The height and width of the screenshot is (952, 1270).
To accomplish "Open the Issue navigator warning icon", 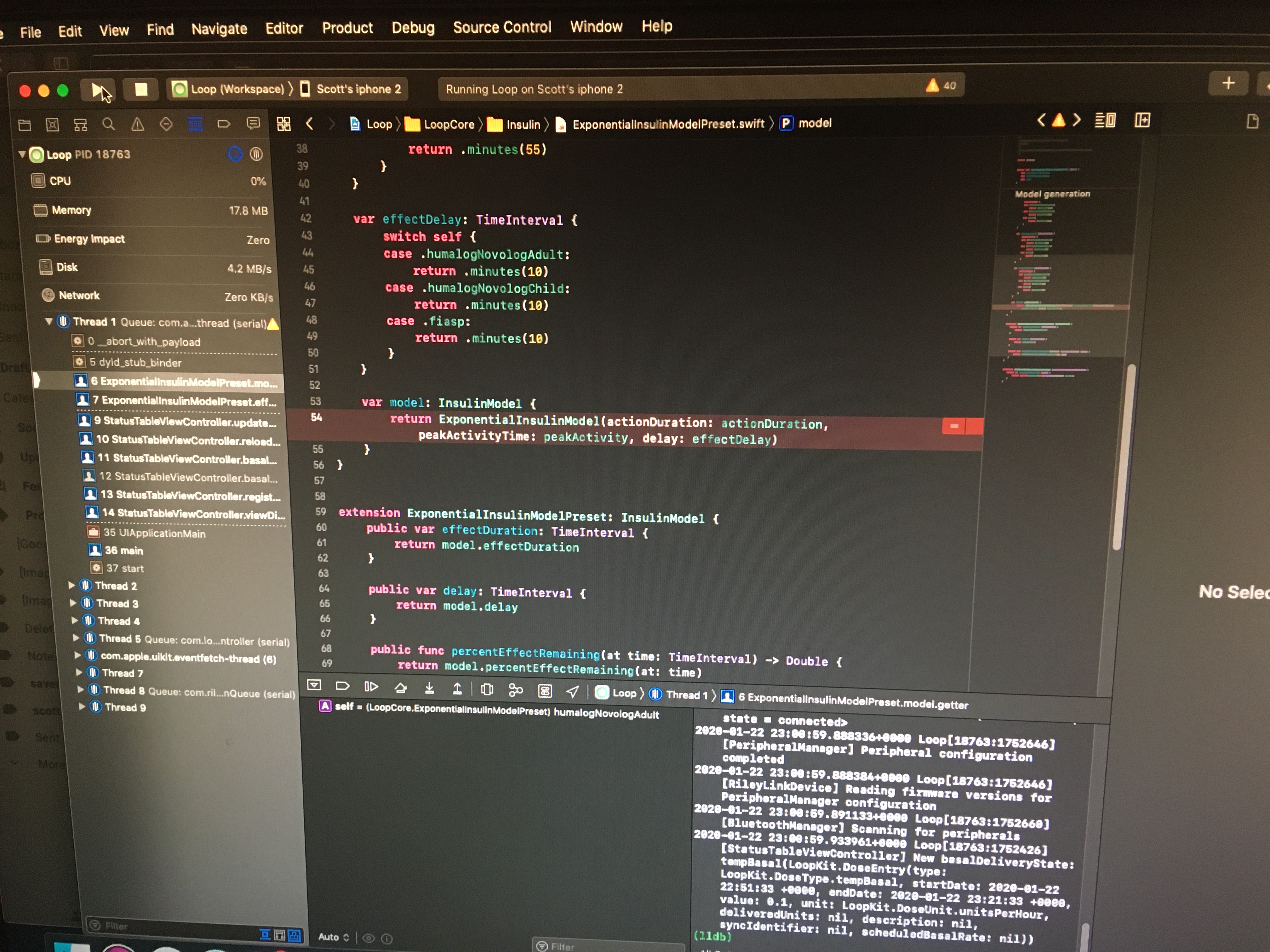I will [137, 124].
